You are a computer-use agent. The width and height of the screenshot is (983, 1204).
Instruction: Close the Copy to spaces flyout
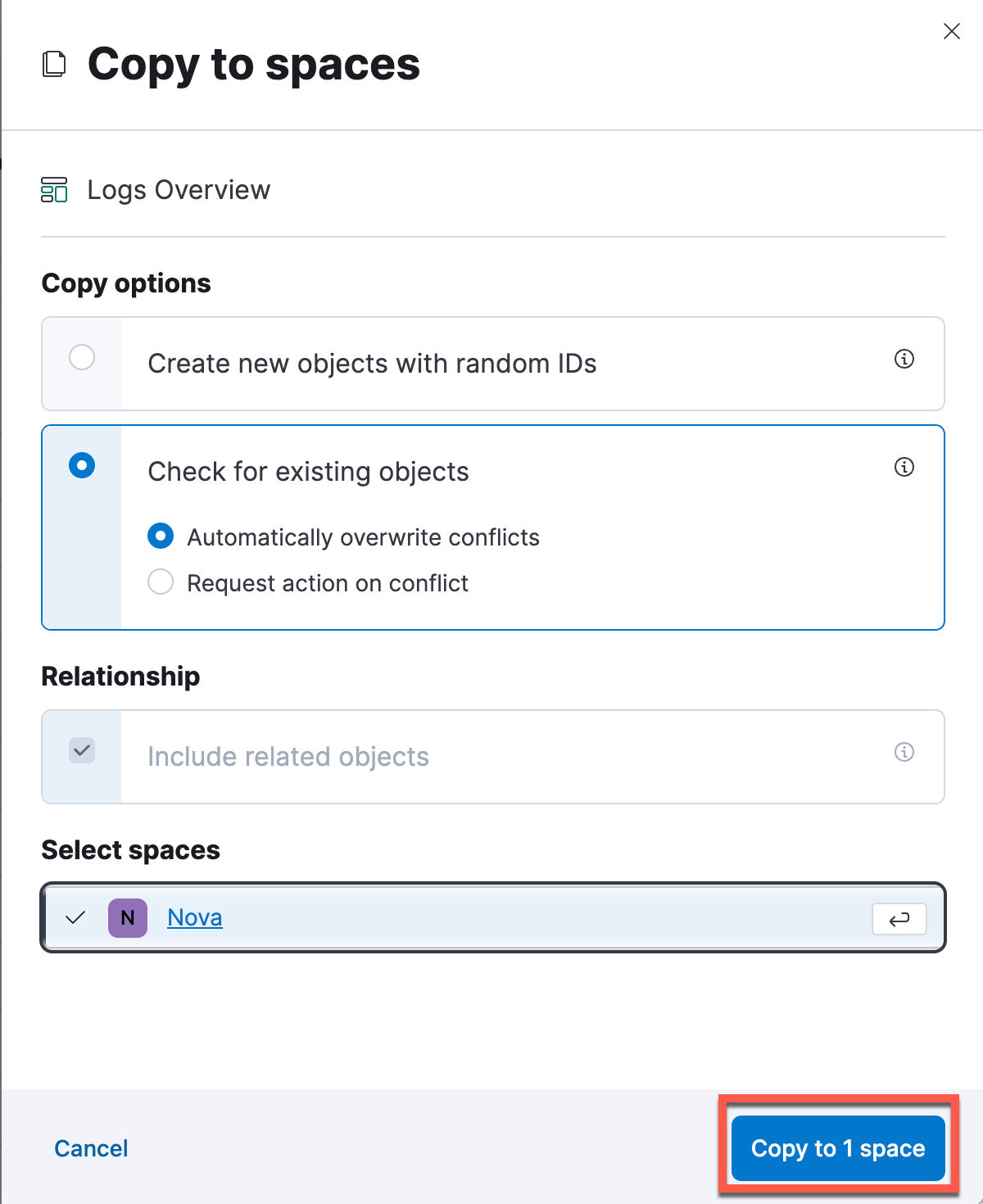(x=952, y=31)
